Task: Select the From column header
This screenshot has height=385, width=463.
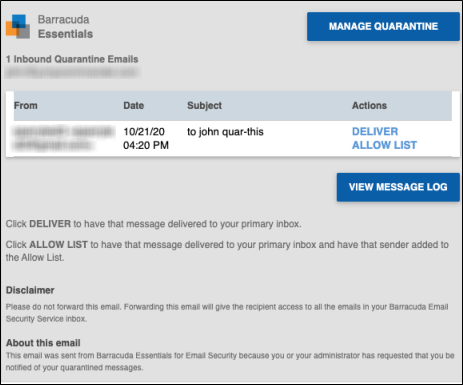Action: (x=26, y=106)
